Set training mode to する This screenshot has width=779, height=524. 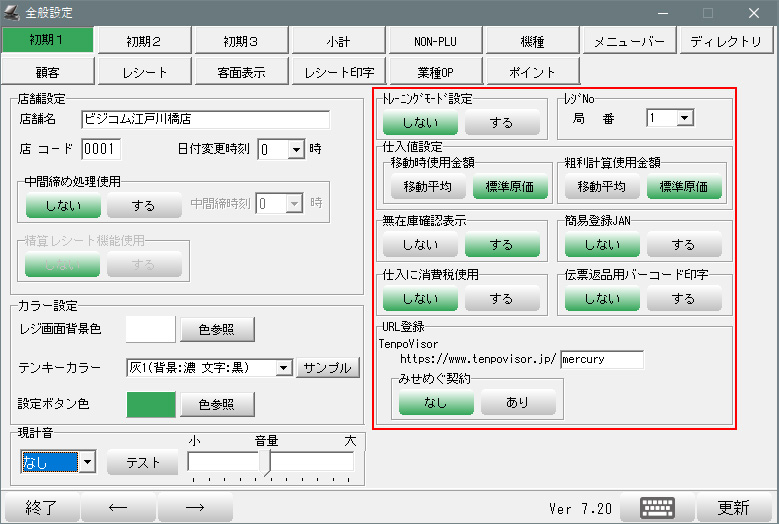(x=501, y=123)
